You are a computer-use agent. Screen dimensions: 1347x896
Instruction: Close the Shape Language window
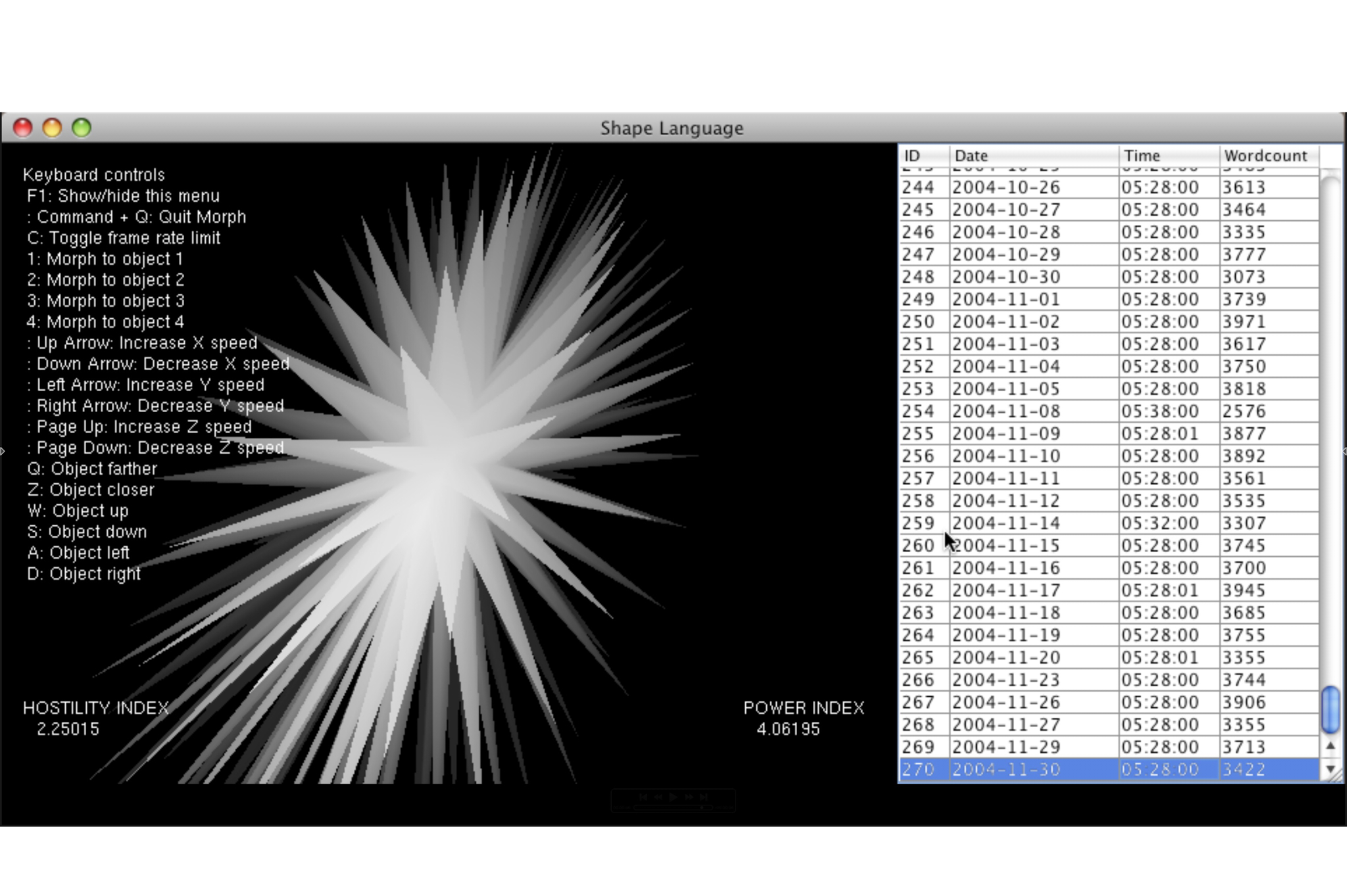23,128
